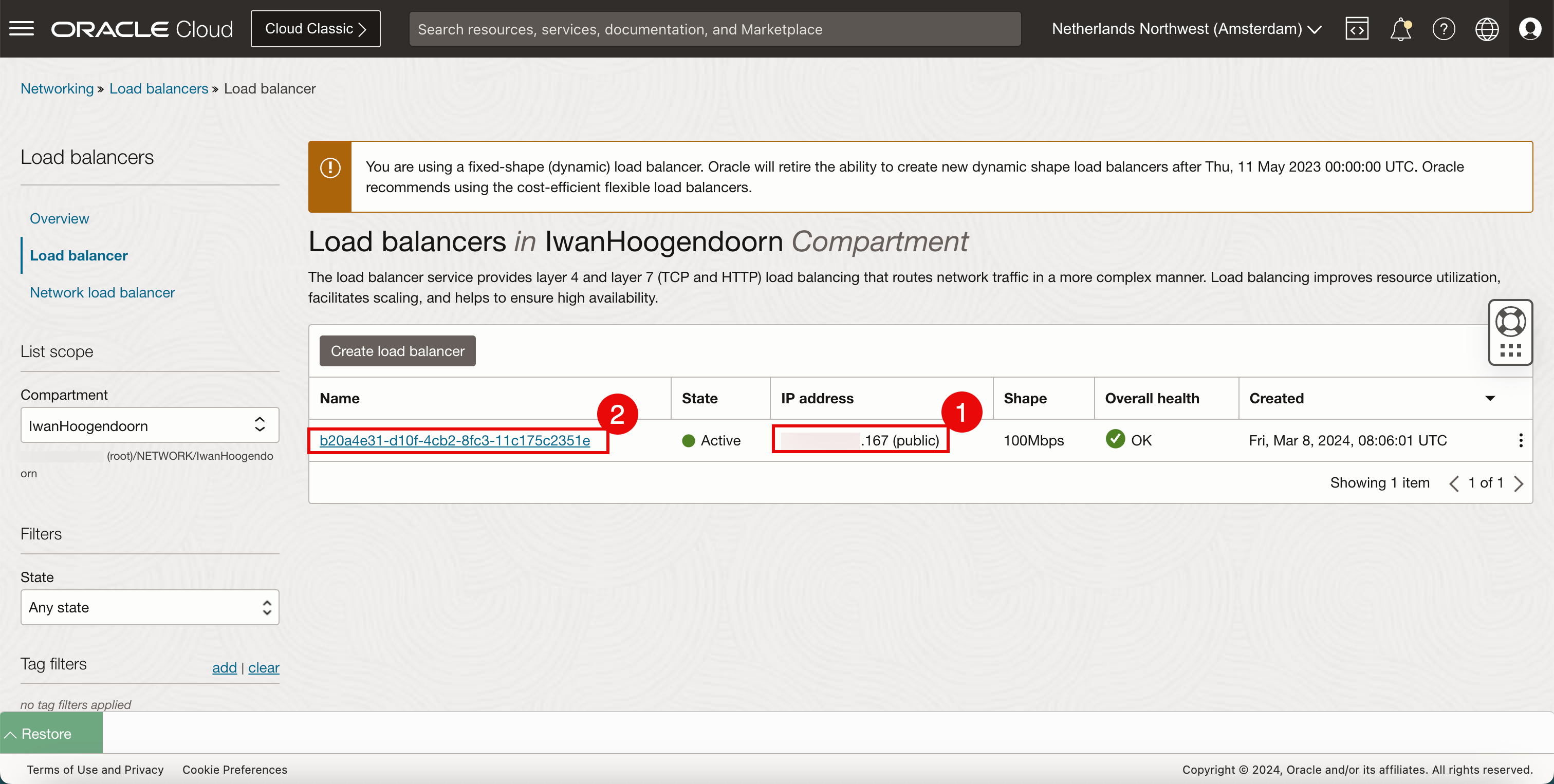
Task: Go to next page of results
Action: point(1519,483)
